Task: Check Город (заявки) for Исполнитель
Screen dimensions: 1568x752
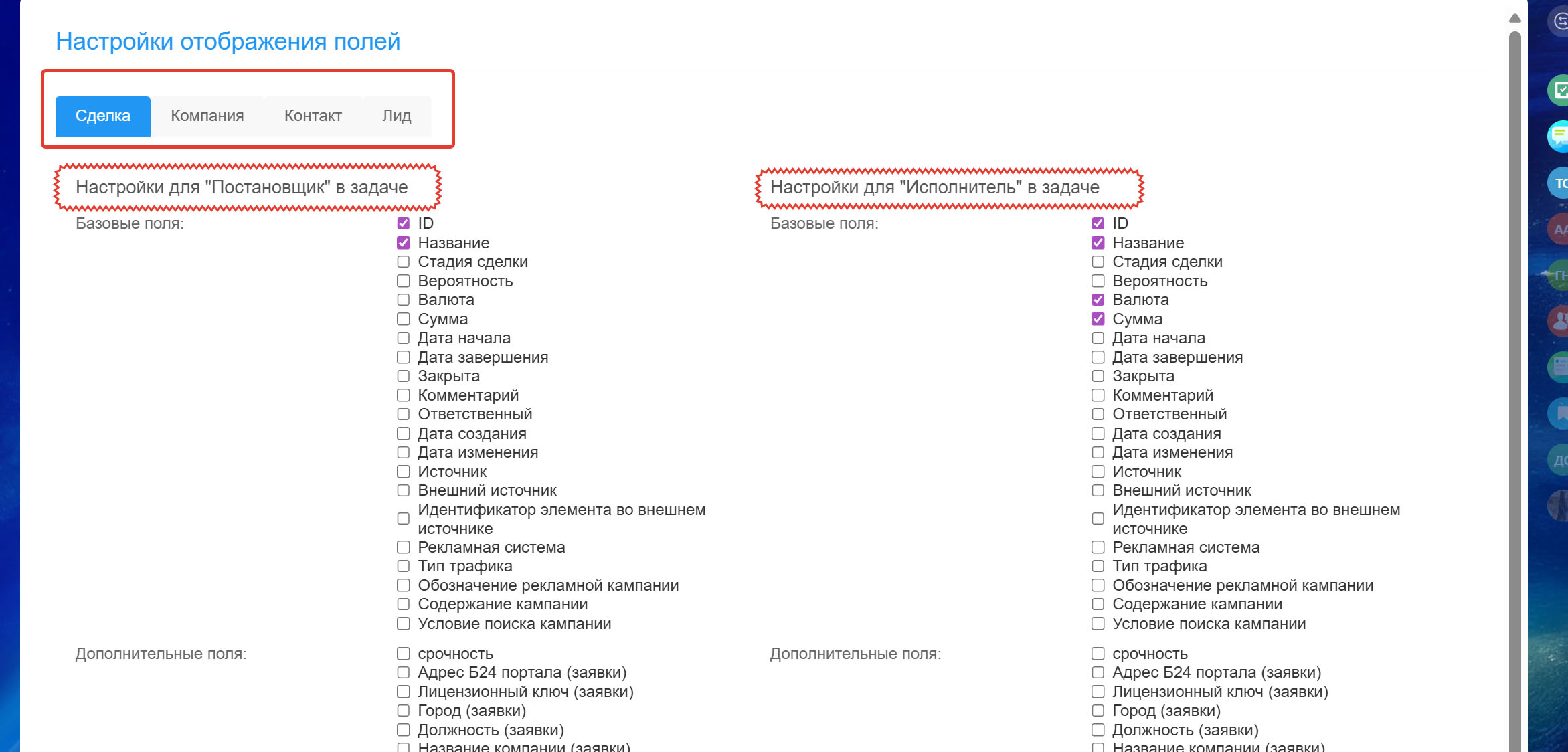Action: (x=1098, y=711)
